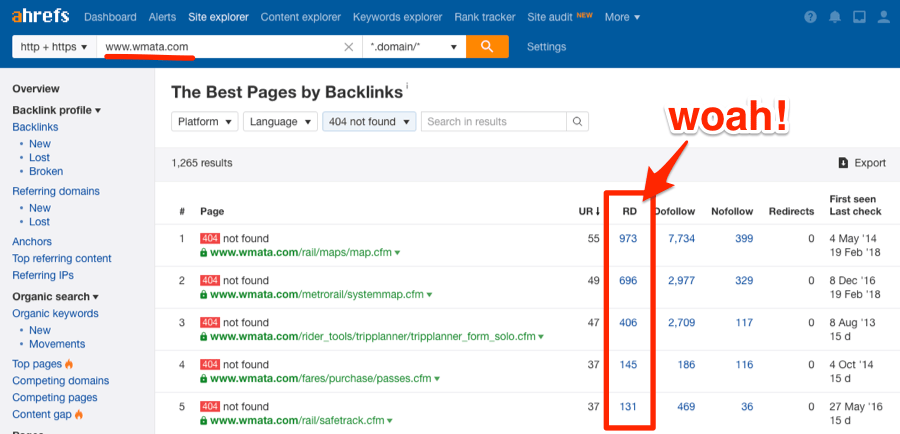Screen dimensions: 900x434
Task: Expand the arrow next to /metrorail/systemmap.cfm
Action: point(429,295)
